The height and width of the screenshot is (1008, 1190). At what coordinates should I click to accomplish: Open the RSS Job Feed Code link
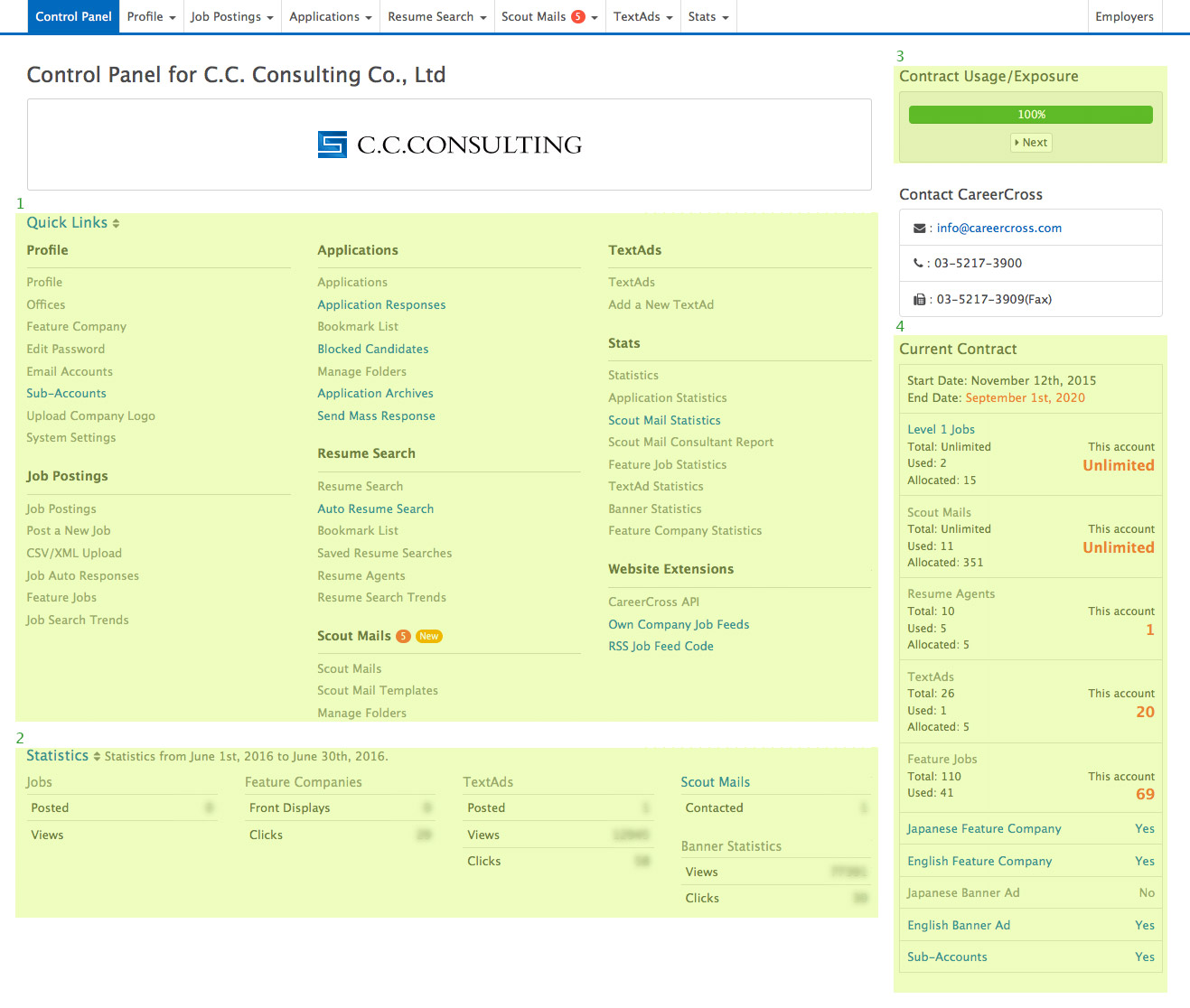661,647
